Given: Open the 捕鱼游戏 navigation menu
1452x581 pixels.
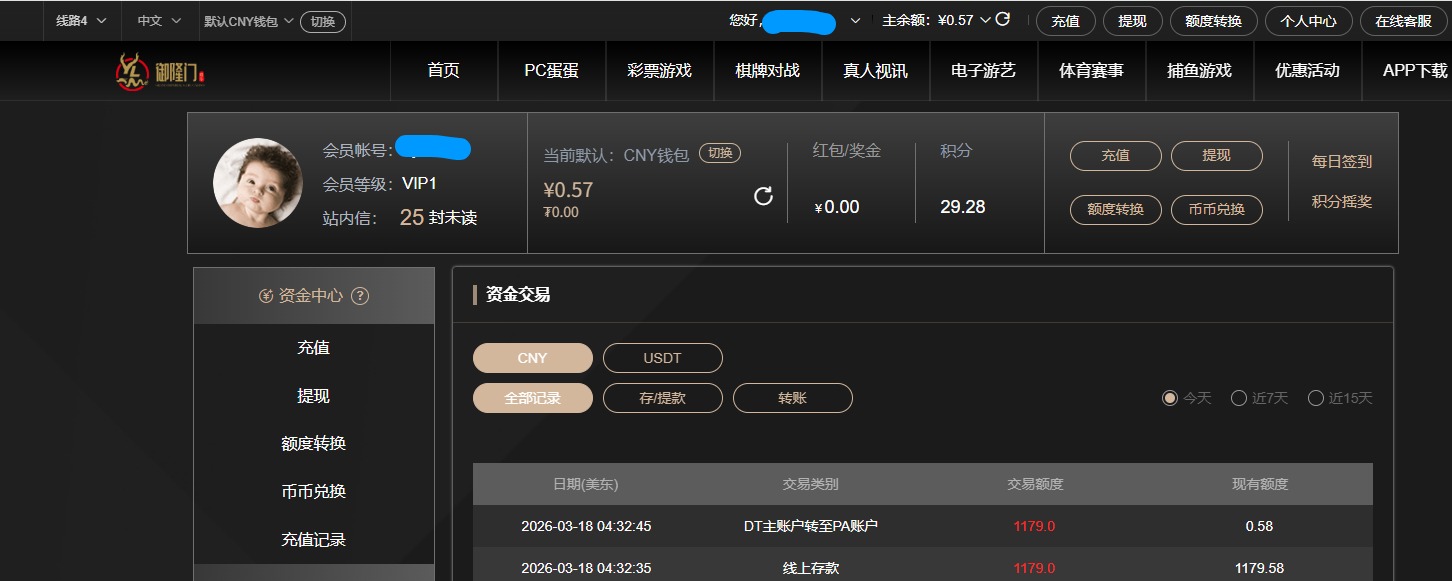Looking at the screenshot, I should [x=1199, y=70].
